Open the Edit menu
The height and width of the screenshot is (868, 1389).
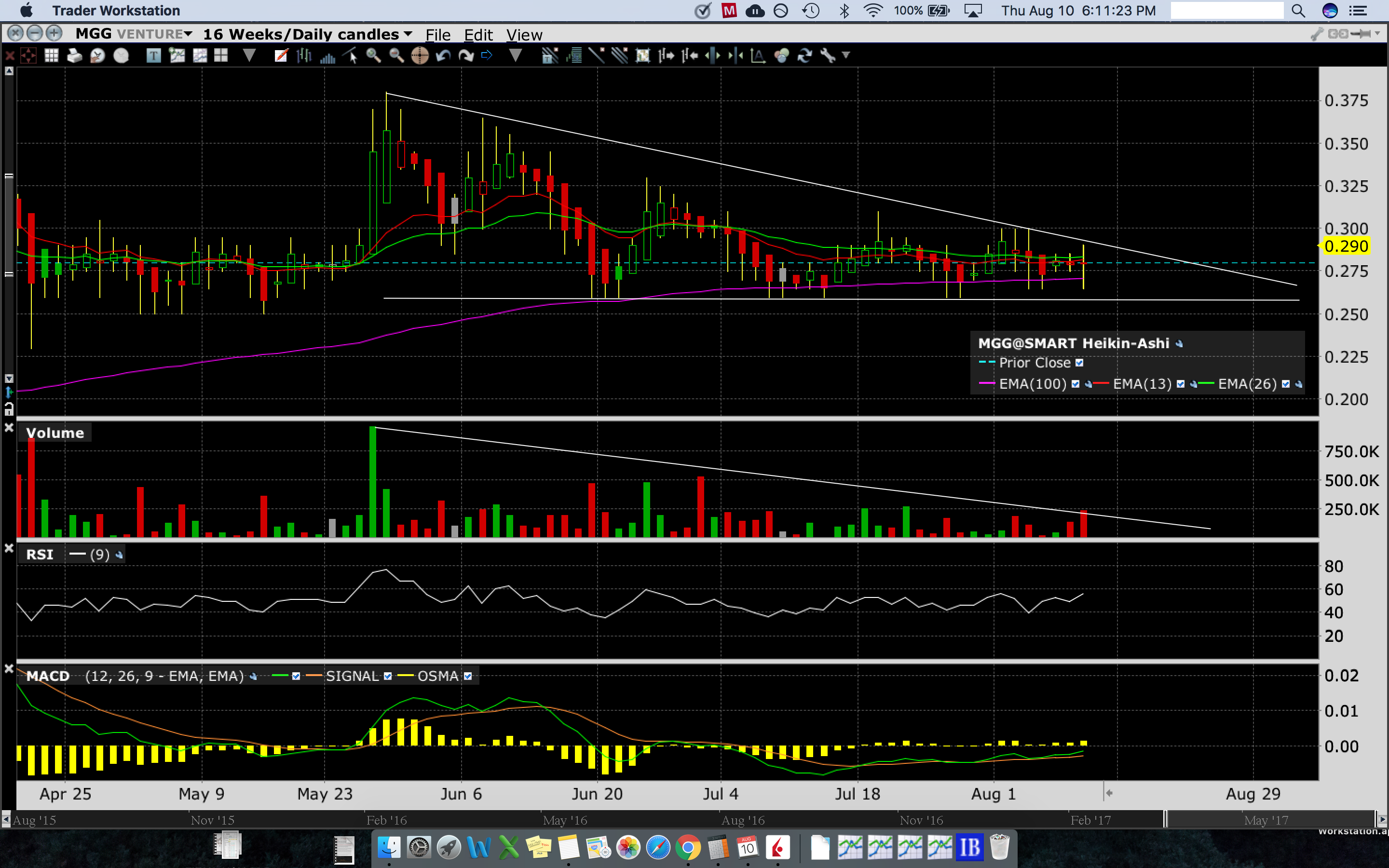pyautogui.click(x=478, y=35)
